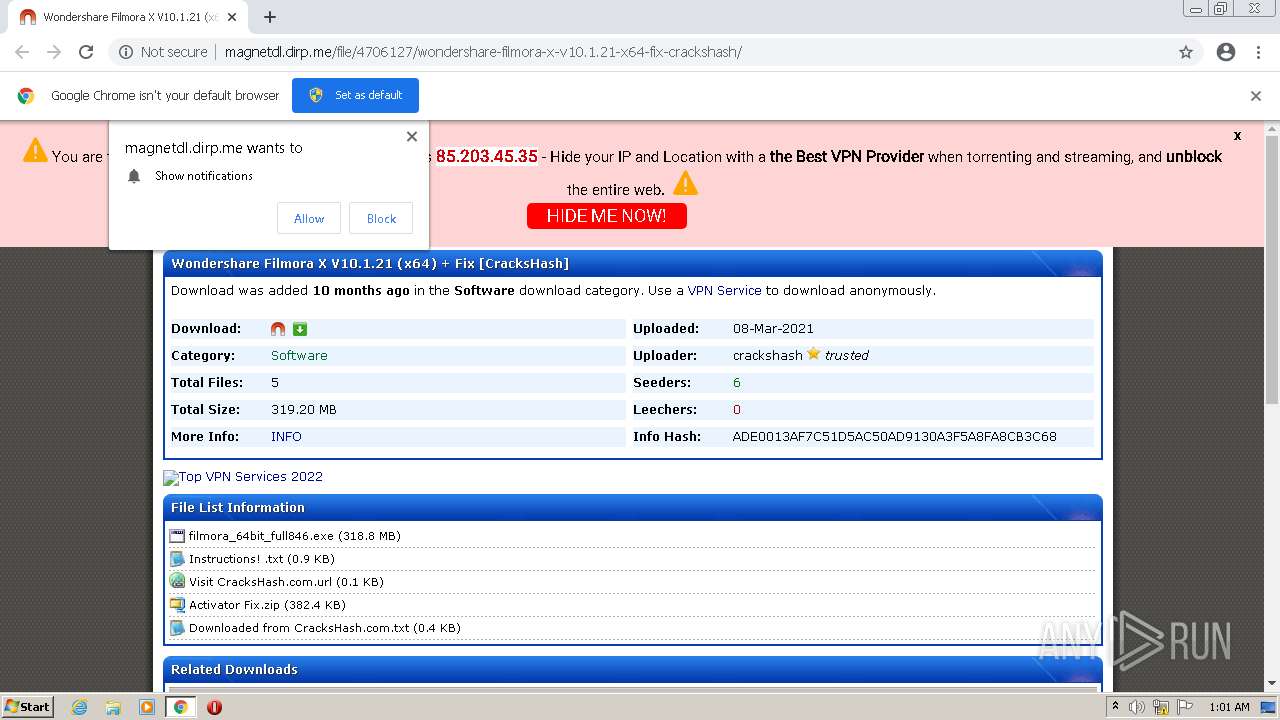Viewport: 1280px width, 720px height.
Task: Click the magnet download icon
Action: coord(278,328)
